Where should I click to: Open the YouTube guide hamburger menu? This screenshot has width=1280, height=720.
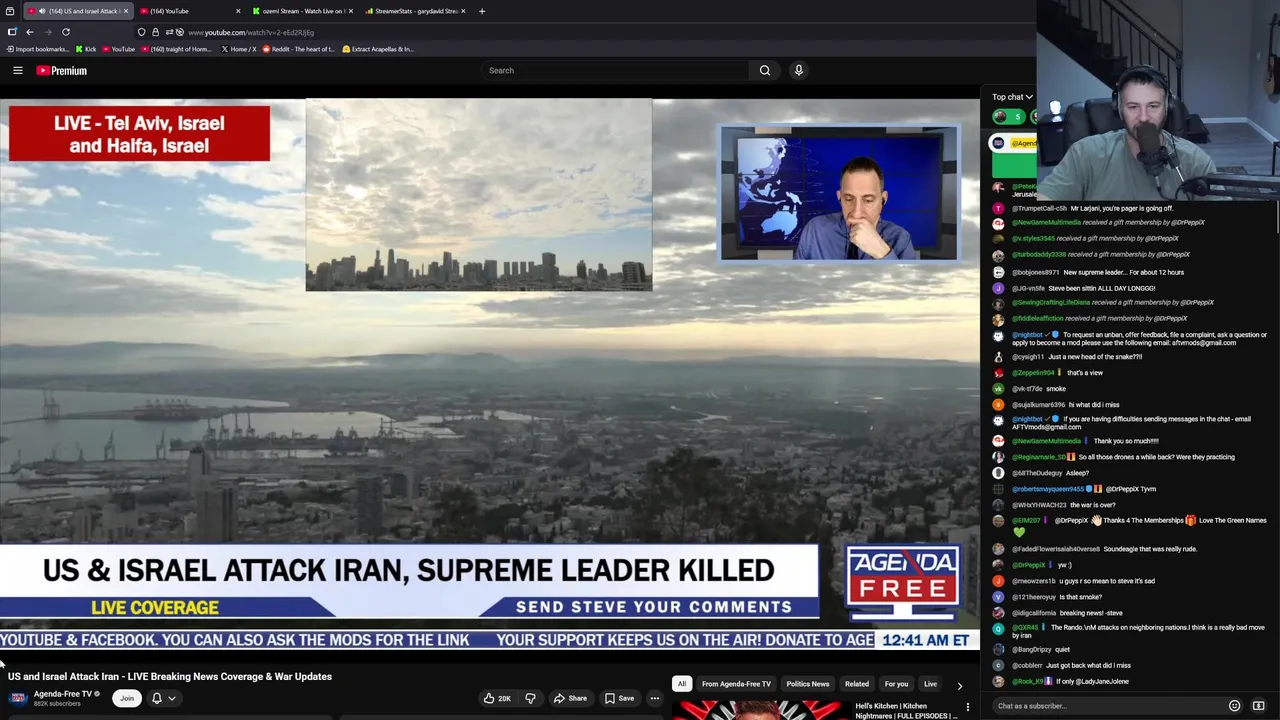pyautogui.click(x=17, y=70)
